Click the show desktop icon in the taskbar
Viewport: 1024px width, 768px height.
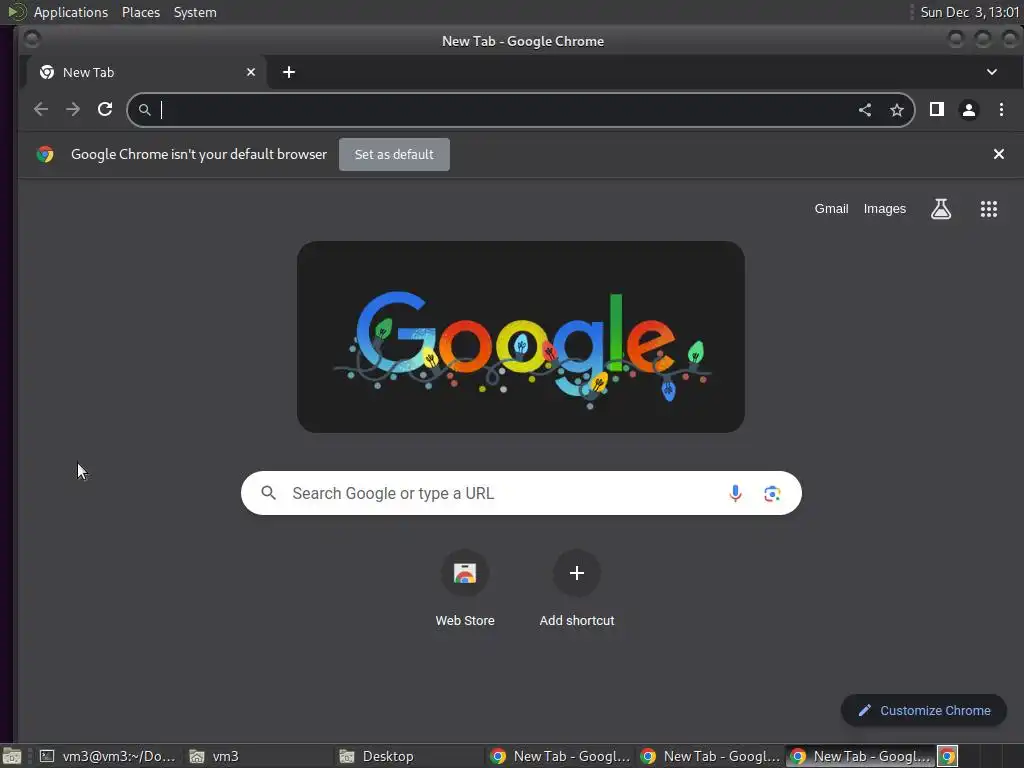[12, 756]
